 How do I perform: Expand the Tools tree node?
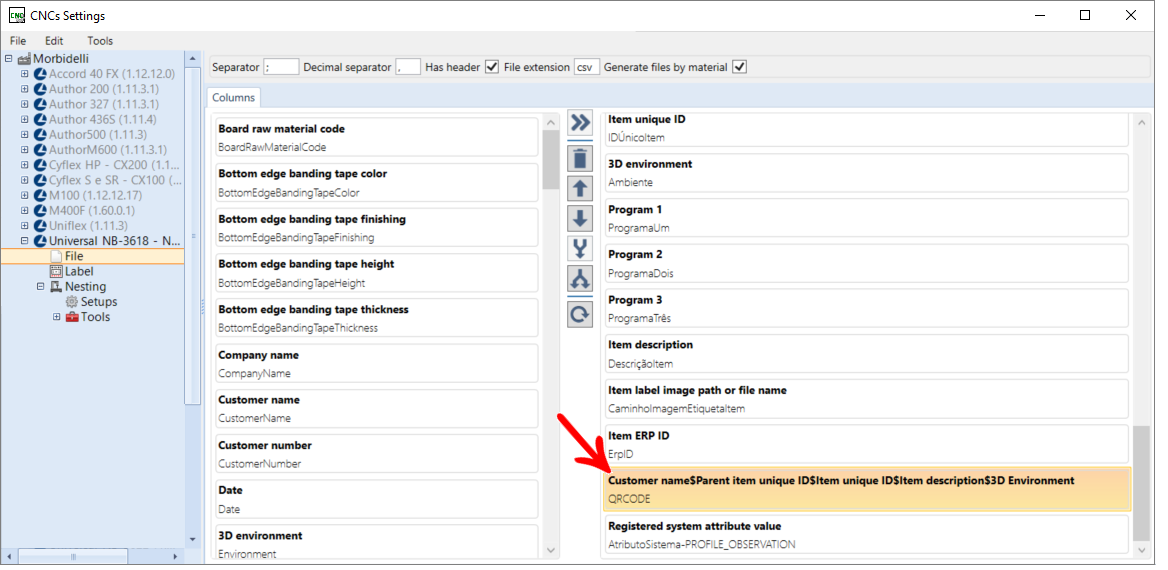[x=57, y=317]
